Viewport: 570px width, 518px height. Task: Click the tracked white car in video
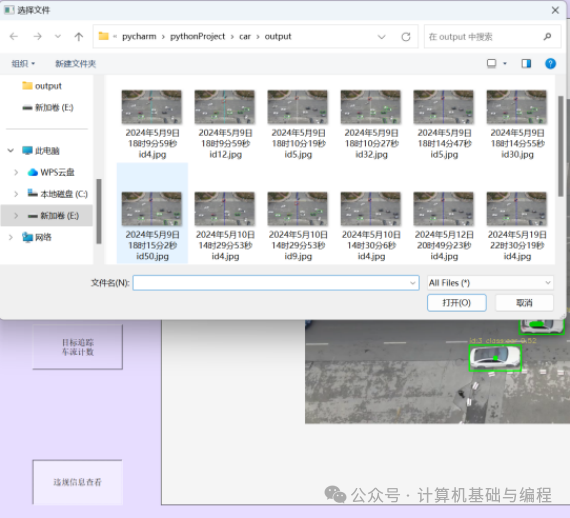pos(495,358)
